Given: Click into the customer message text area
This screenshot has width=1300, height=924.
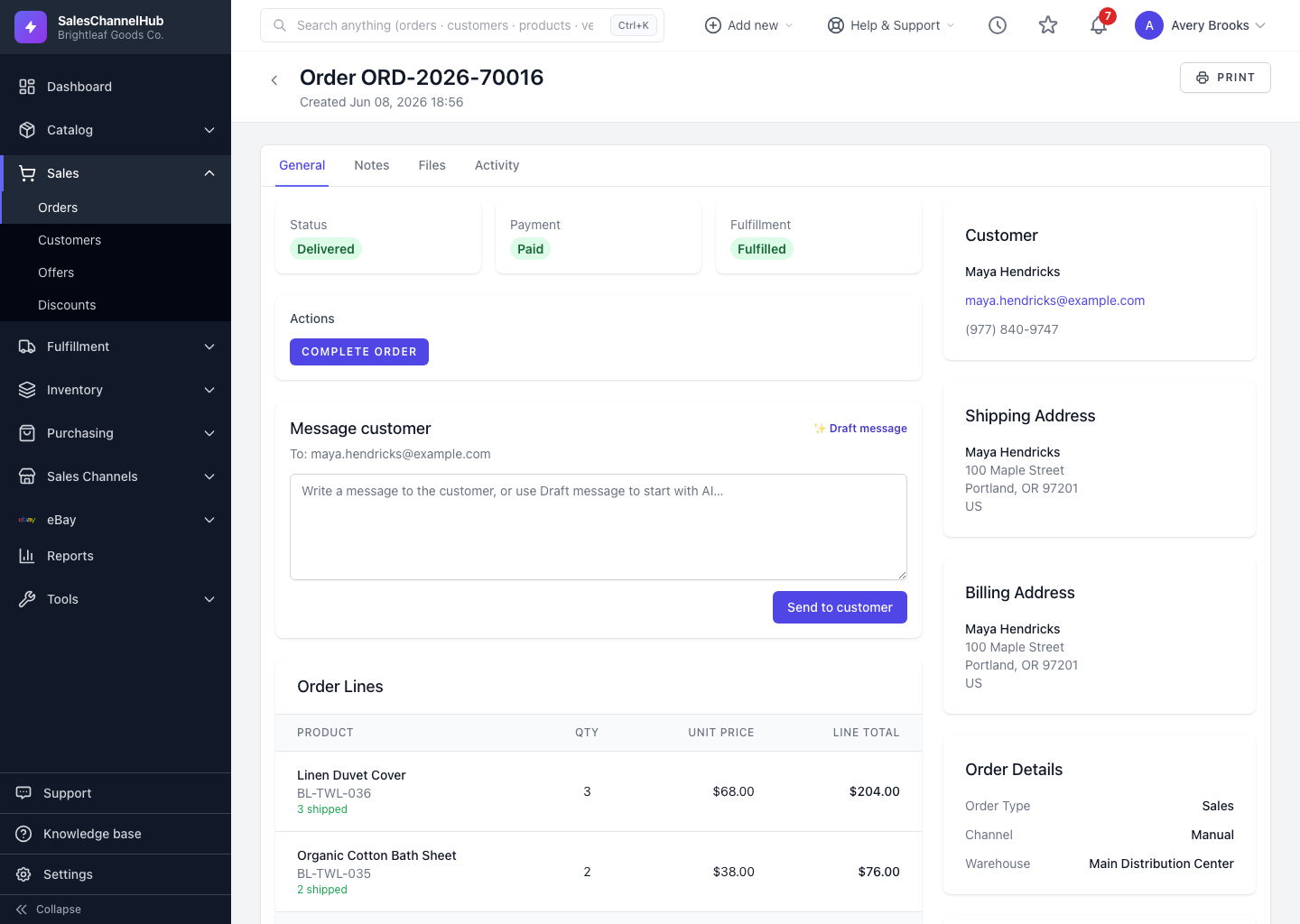Looking at the screenshot, I should click(599, 527).
